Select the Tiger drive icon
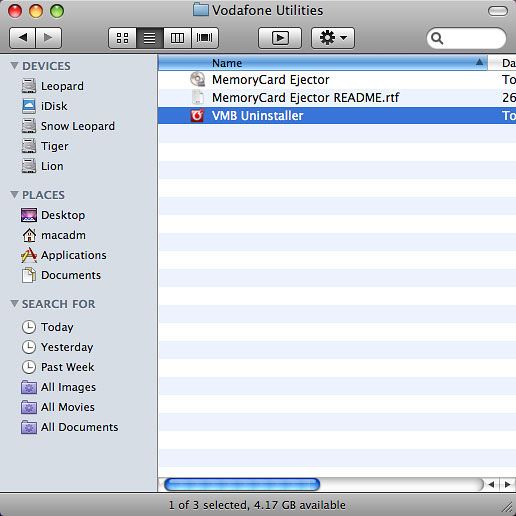The height and width of the screenshot is (516, 516). (x=29, y=146)
